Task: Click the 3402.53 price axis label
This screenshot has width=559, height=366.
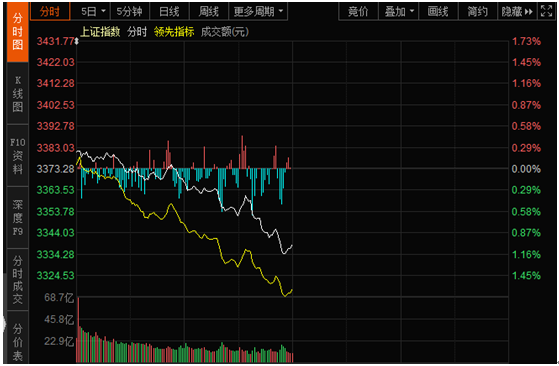Action: point(56,105)
